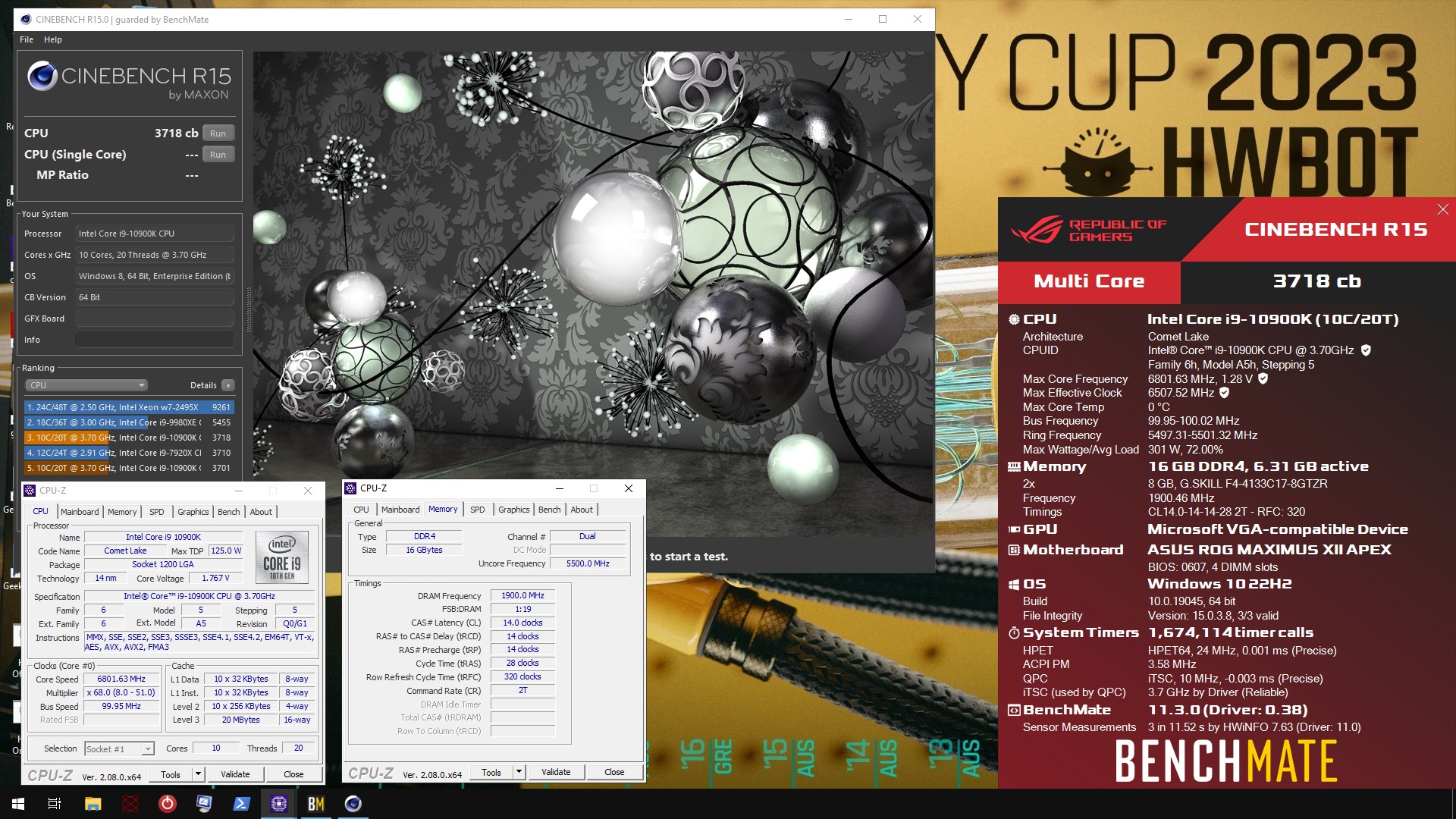1456x819 pixels.
Task: Open the Tools dropdown arrow in CPU-Z Memory-tab window
Action: click(519, 772)
